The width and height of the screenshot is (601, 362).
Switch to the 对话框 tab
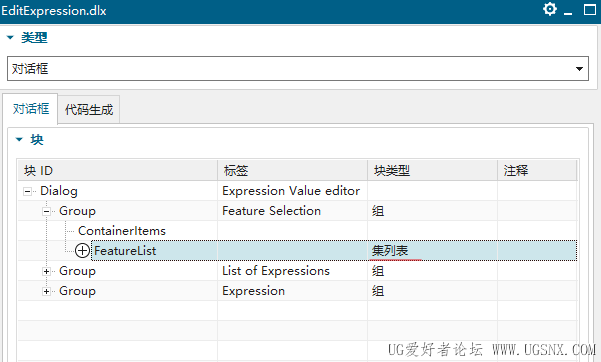pos(31,109)
